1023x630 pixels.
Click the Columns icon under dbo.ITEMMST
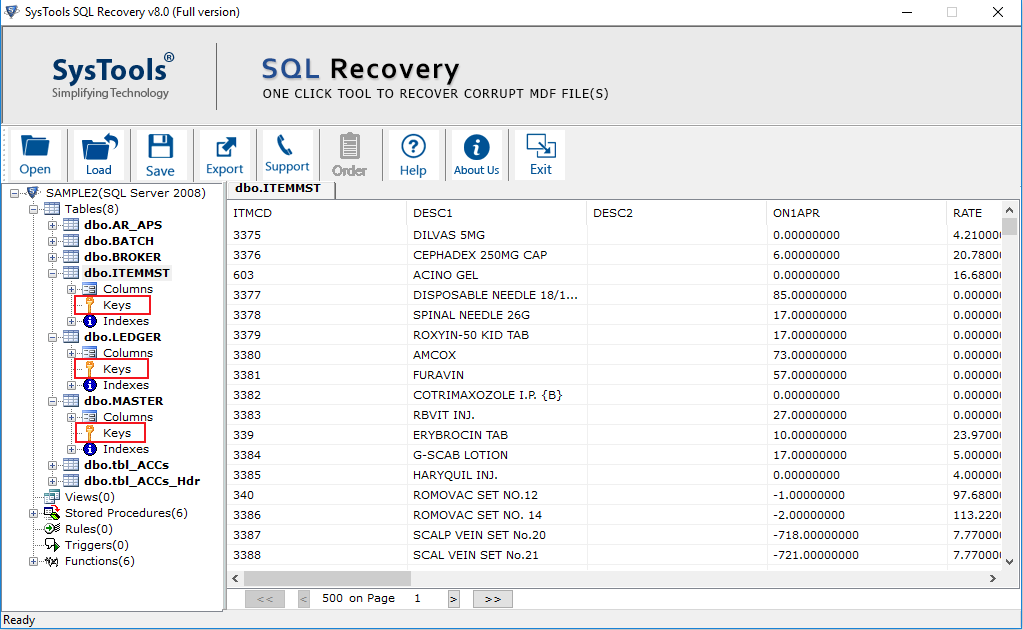coord(90,289)
